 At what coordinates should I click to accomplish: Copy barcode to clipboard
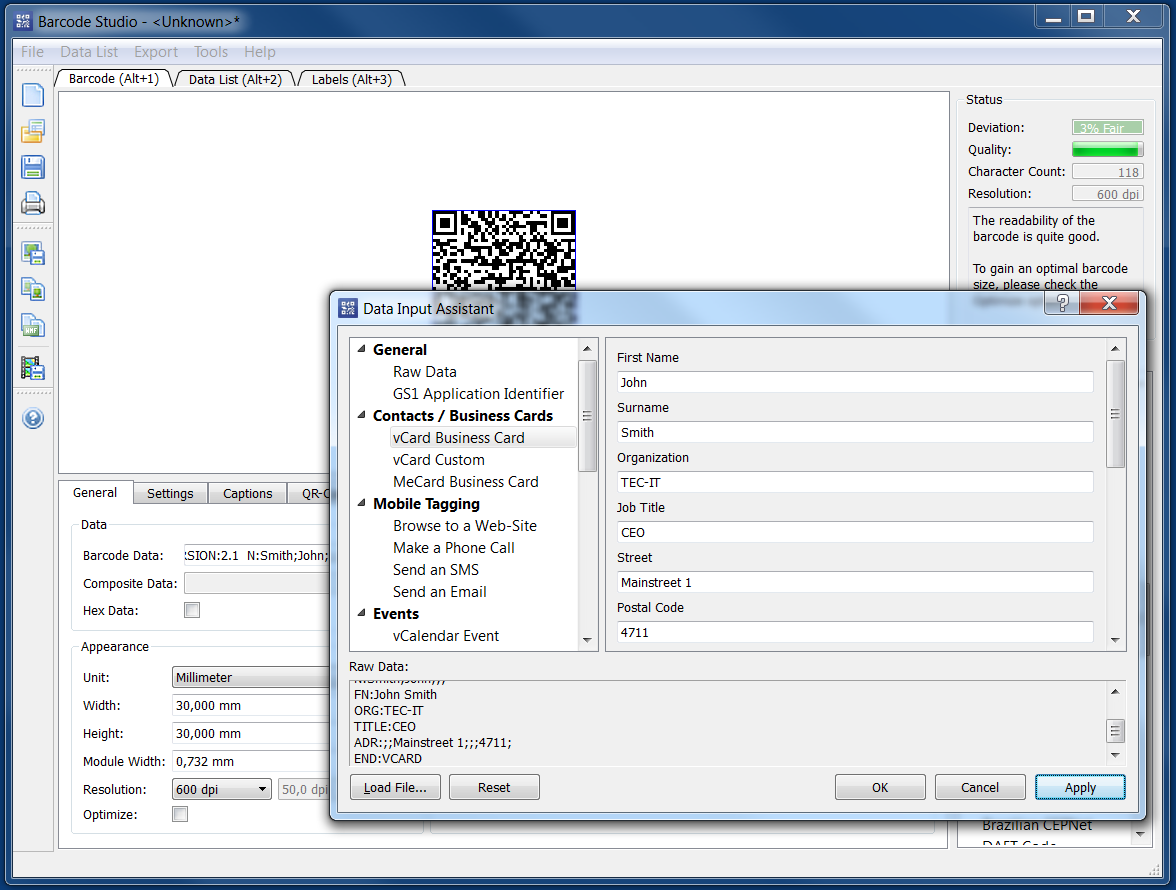[x=32, y=289]
